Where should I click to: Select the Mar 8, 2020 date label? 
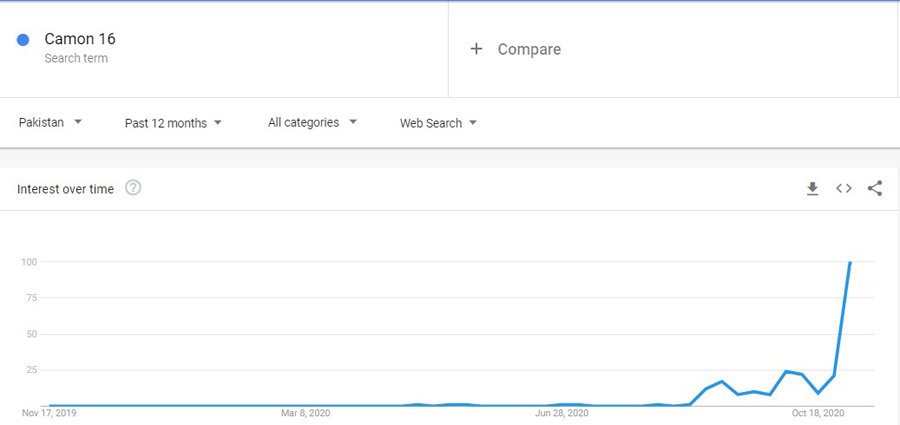pyautogui.click(x=305, y=412)
